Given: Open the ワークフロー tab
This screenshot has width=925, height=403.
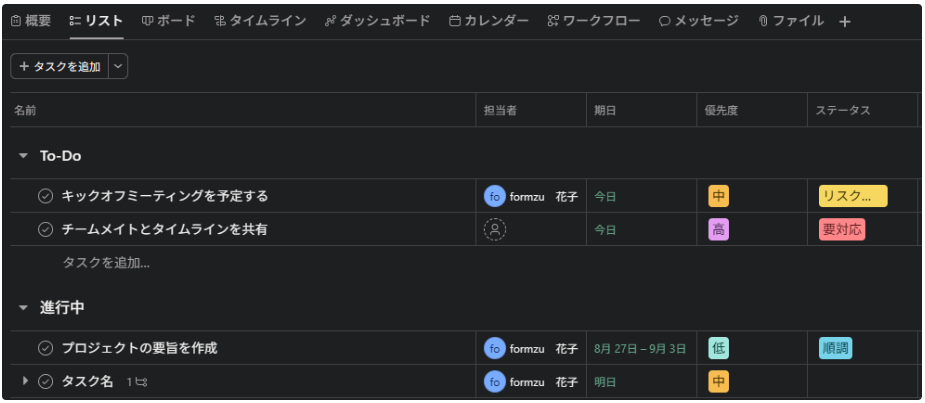Looking at the screenshot, I should (593, 21).
